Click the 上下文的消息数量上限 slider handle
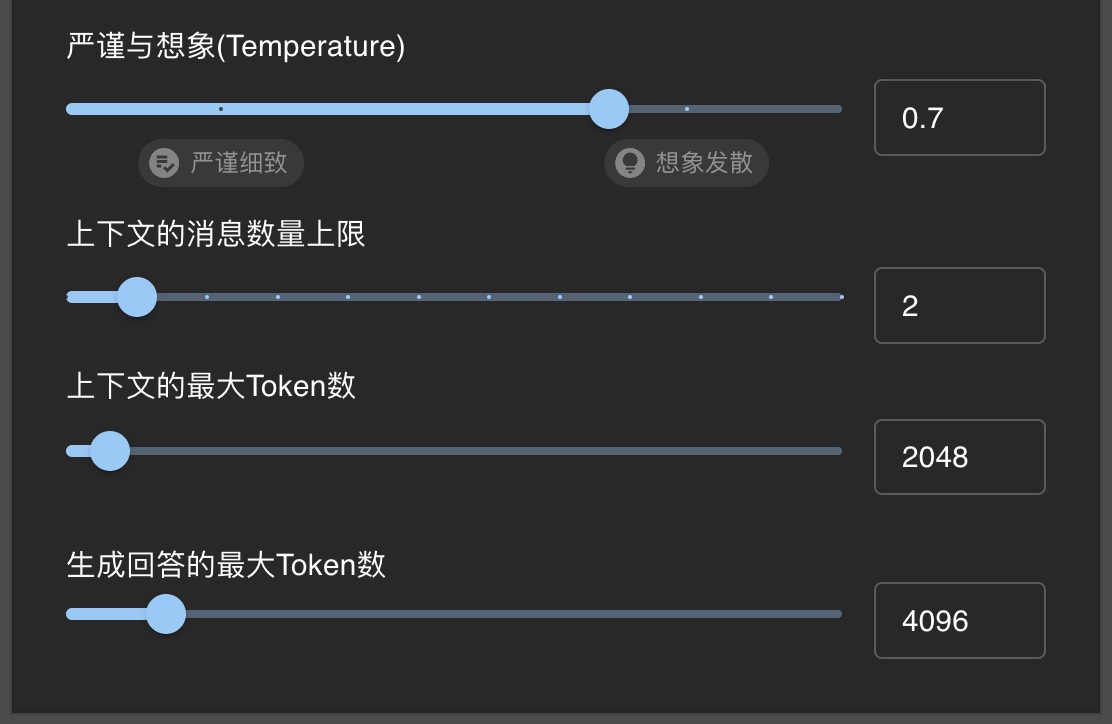 tap(137, 296)
